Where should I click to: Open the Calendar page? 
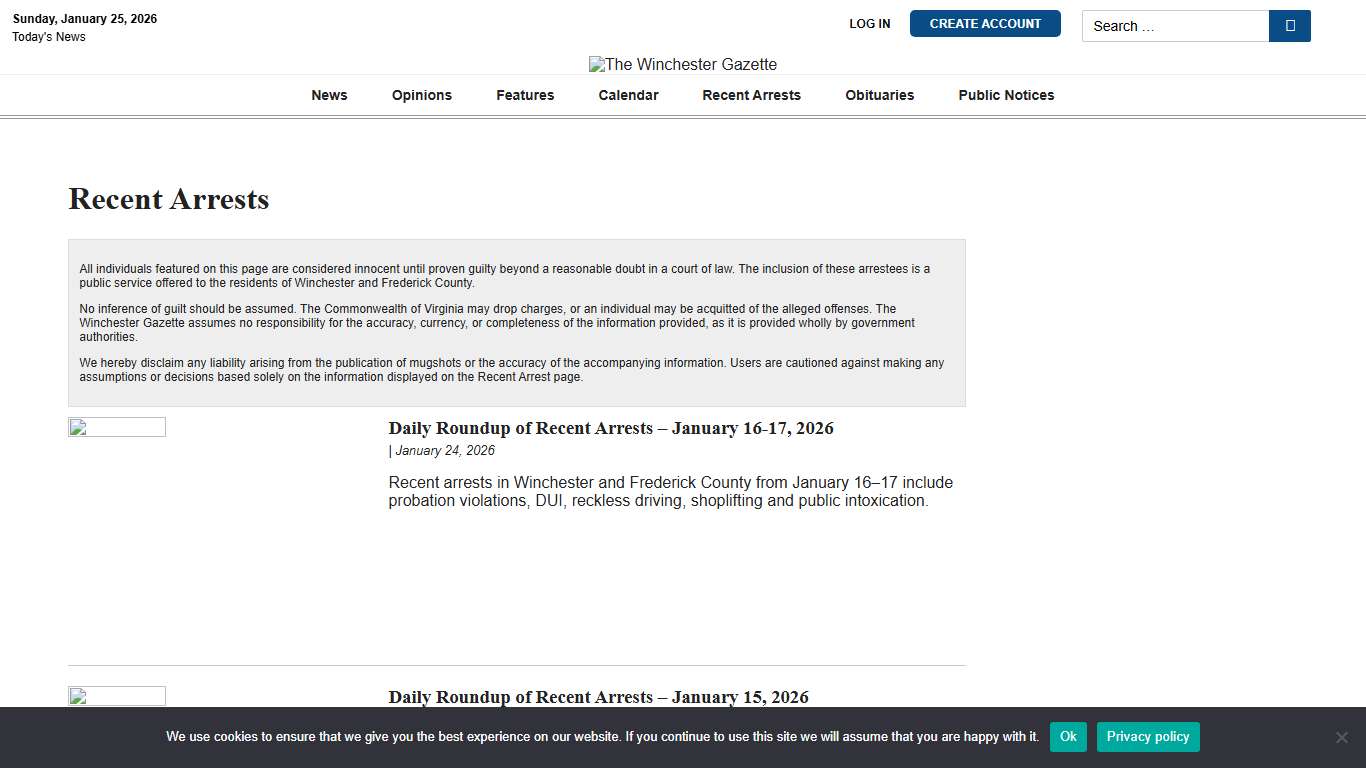628,95
